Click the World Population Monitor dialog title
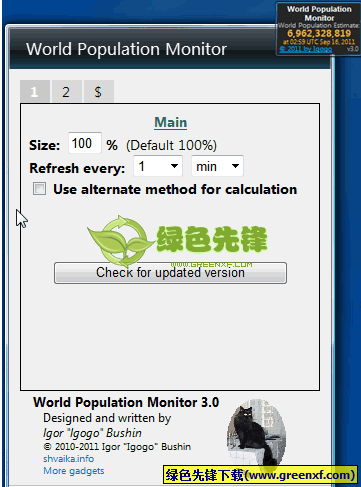 pos(126,49)
